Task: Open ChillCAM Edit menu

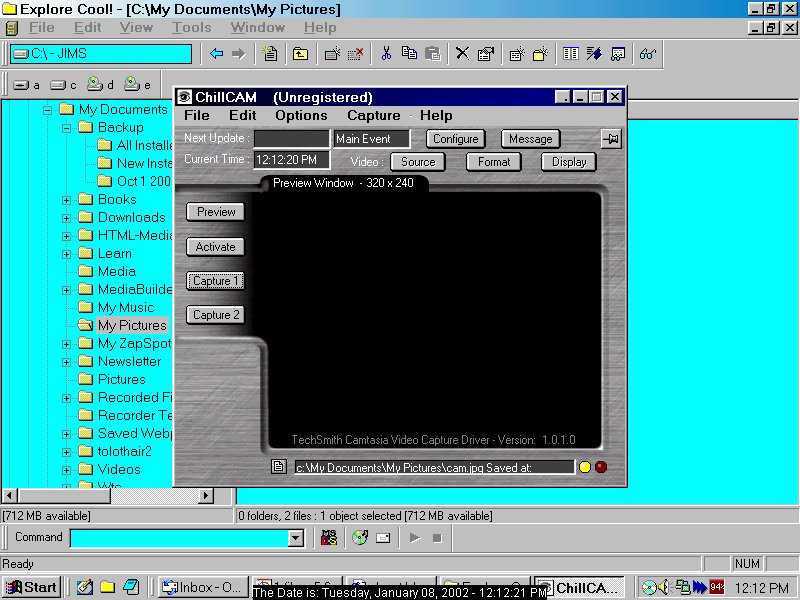Action: point(242,115)
